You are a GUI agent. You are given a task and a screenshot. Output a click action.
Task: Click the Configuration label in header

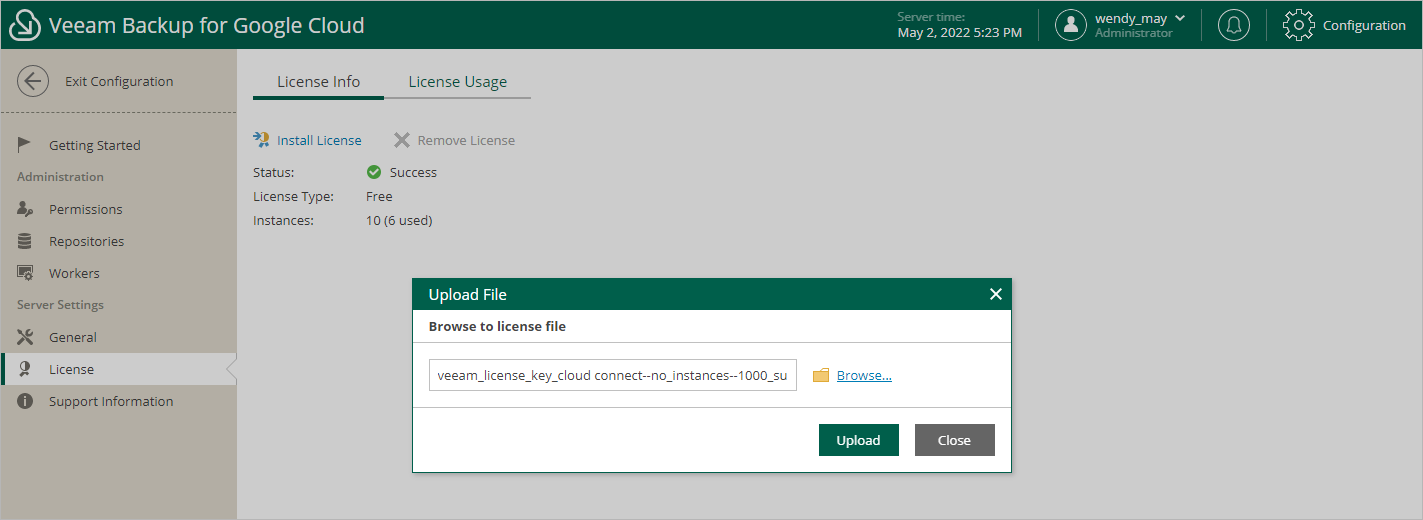pos(1364,25)
